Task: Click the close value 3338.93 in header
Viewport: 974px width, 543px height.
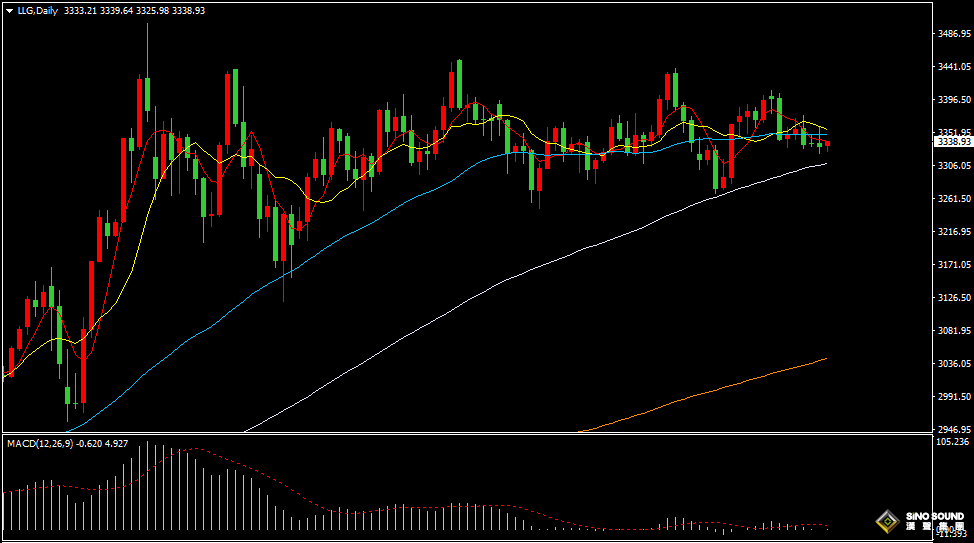Action: click(188, 11)
